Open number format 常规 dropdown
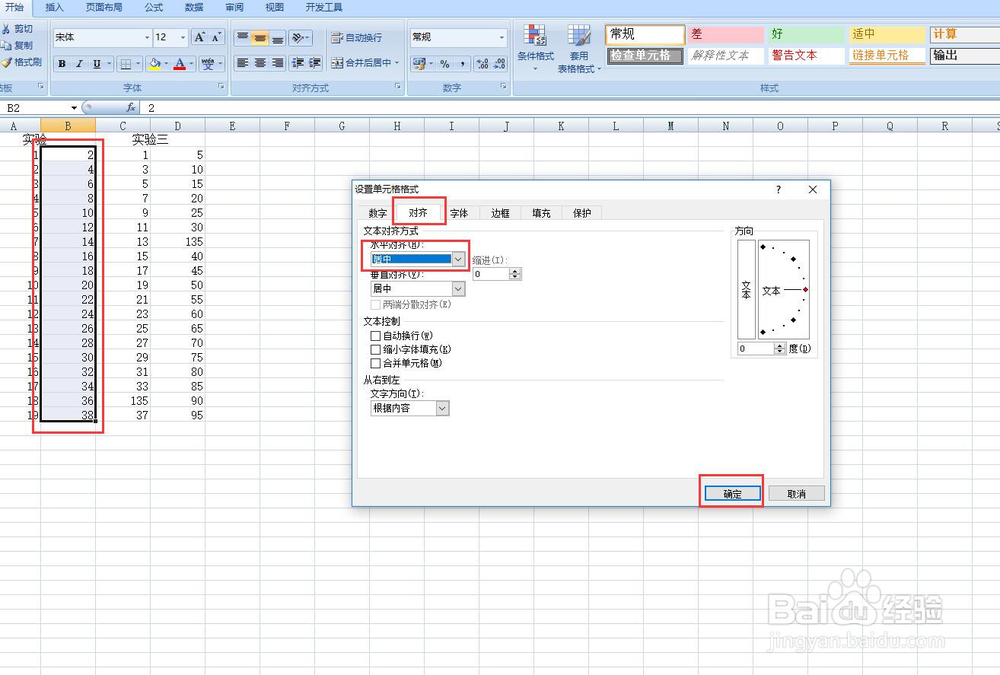 (501, 38)
